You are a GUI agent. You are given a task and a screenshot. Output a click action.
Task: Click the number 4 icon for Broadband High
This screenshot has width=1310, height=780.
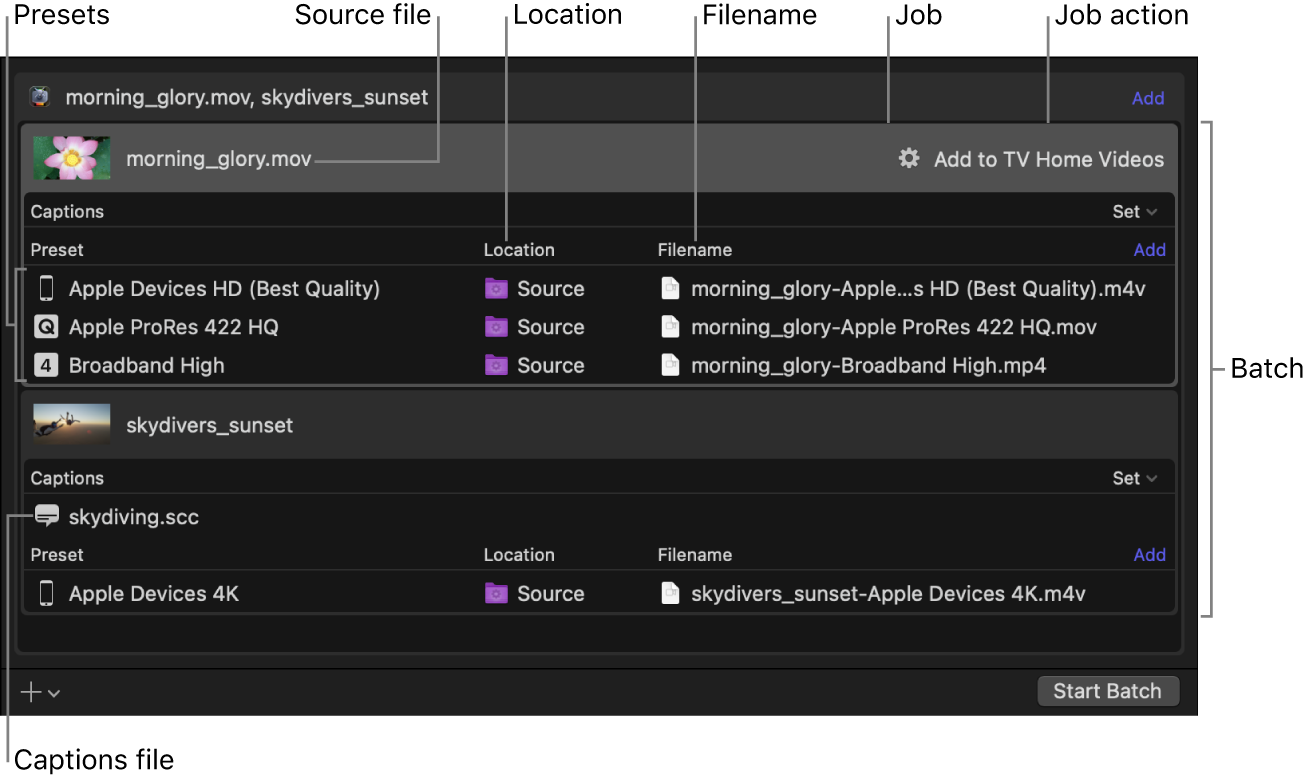(x=46, y=365)
